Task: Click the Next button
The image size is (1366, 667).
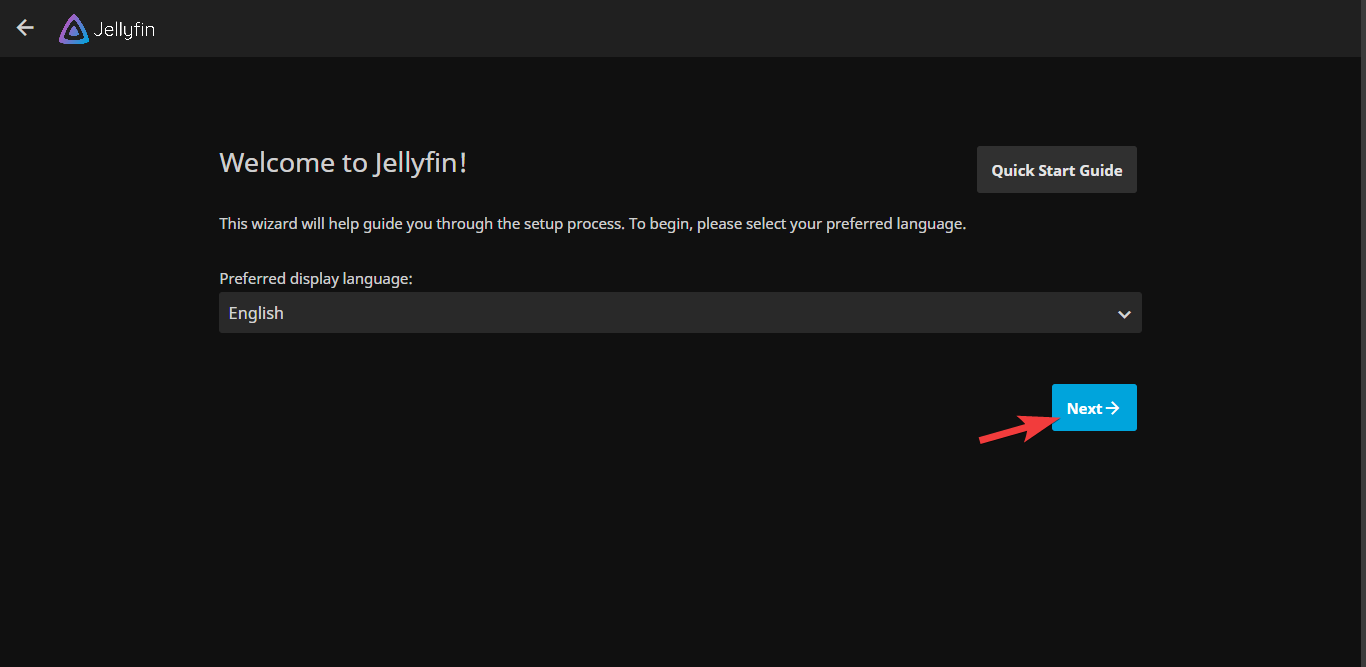Action: [x=1094, y=408]
